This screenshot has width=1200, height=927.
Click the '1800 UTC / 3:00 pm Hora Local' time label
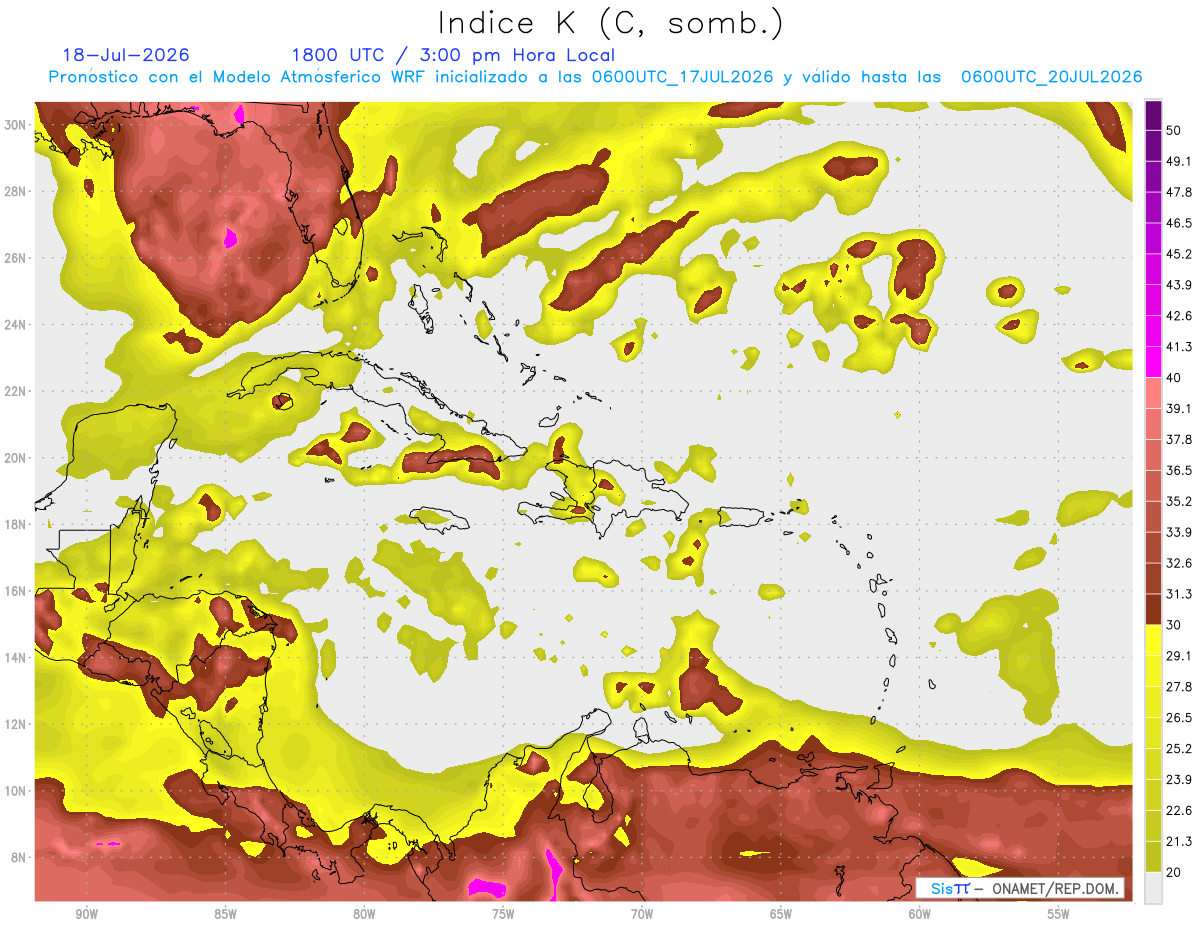pyautogui.click(x=453, y=55)
